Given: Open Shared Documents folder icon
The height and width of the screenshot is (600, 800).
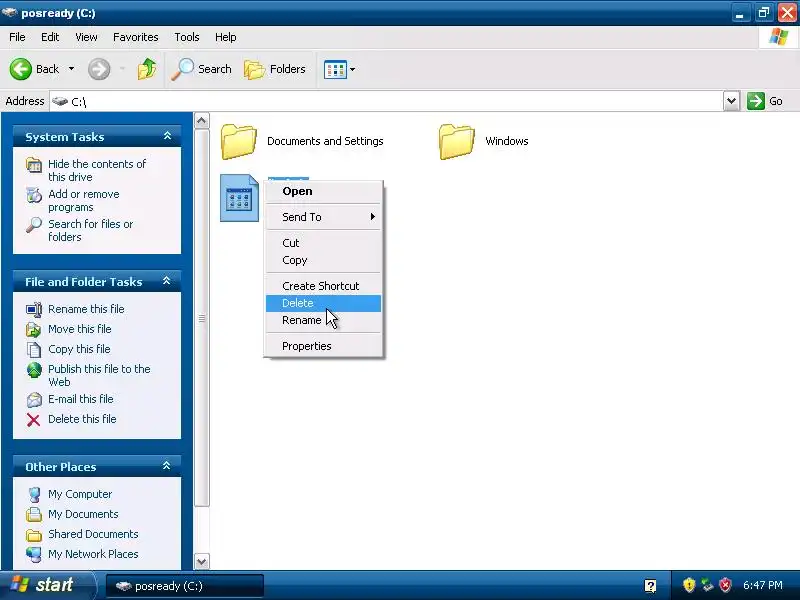Looking at the screenshot, I should click(34, 535).
